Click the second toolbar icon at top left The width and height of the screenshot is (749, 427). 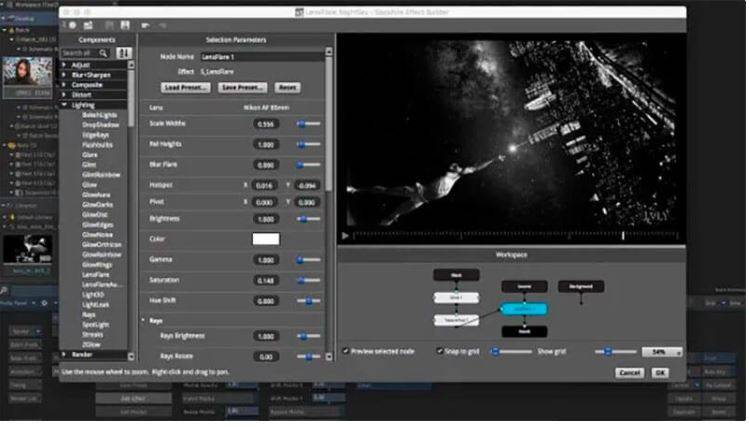[89, 24]
